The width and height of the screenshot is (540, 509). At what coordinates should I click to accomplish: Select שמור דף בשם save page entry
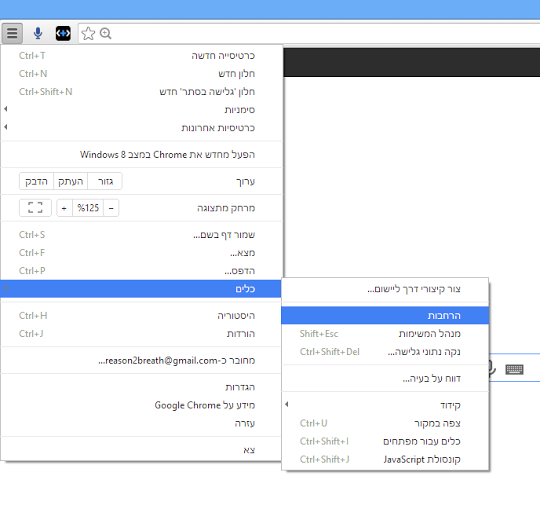coord(141,235)
